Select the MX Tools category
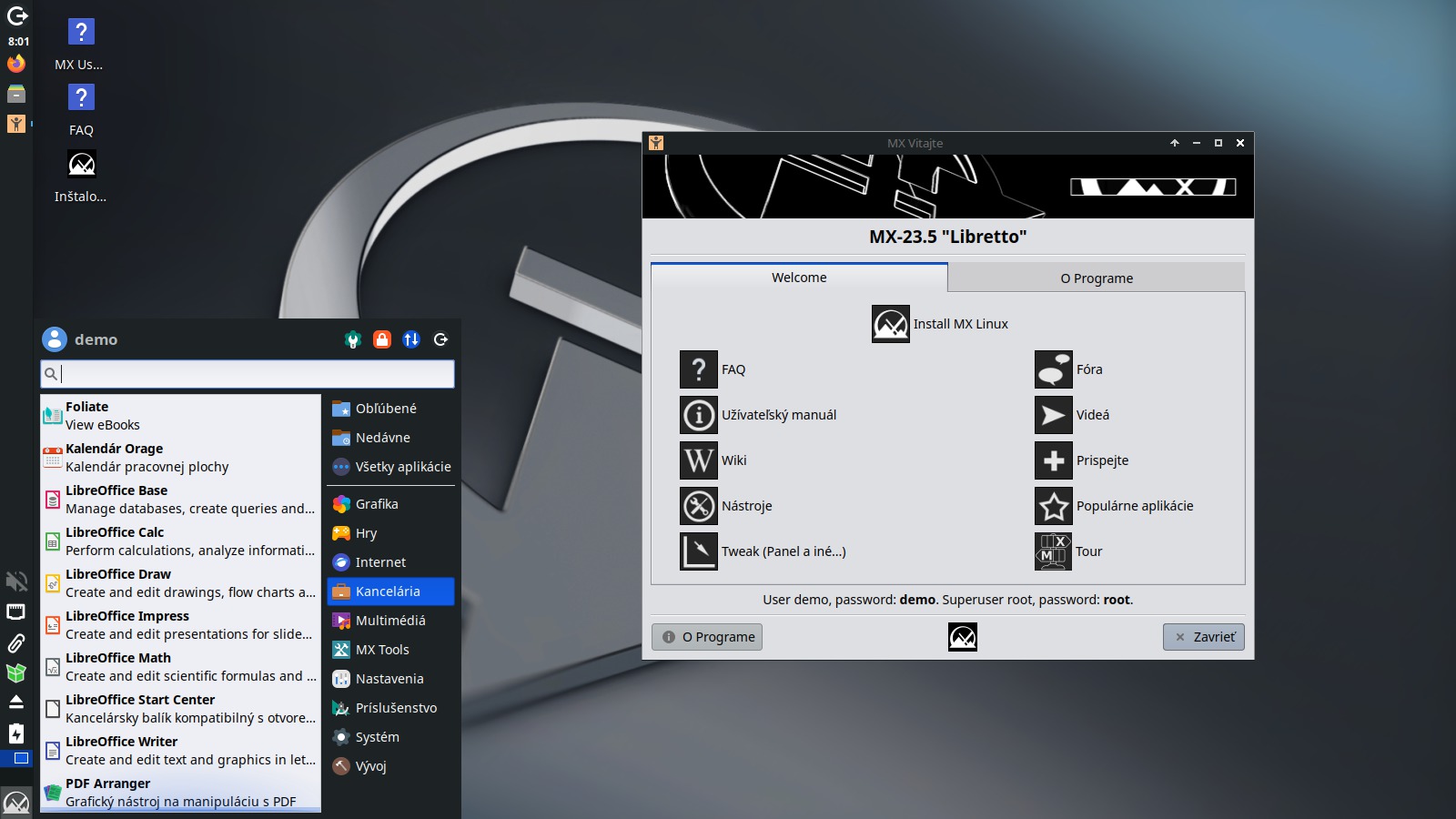Screen dimensions: 1456x819 391,650
